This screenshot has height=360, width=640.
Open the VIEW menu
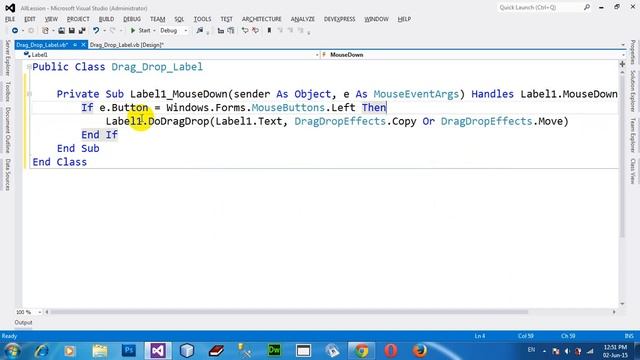pyautogui.click(x=51, y=19)
